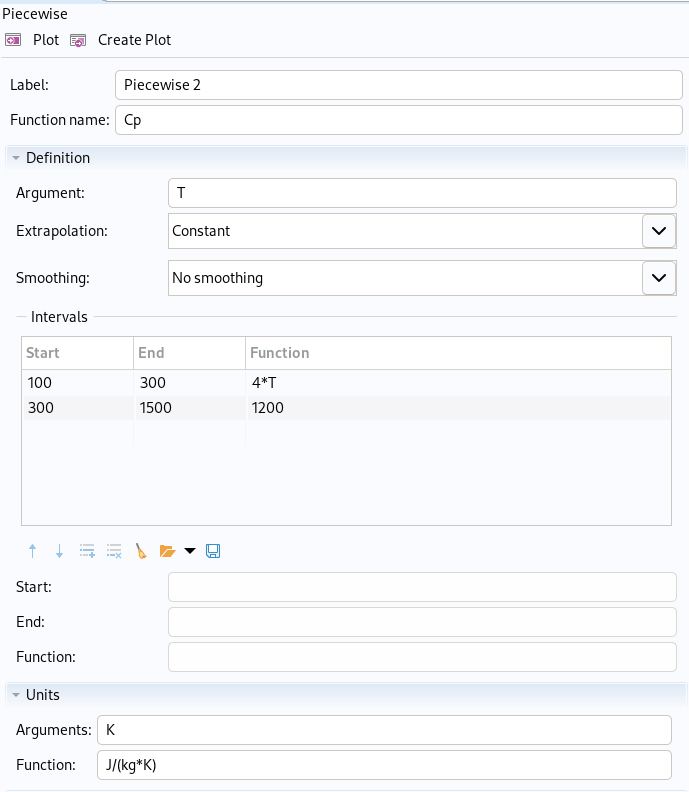Open the load options arrow beside the folder

coord(190,551)
